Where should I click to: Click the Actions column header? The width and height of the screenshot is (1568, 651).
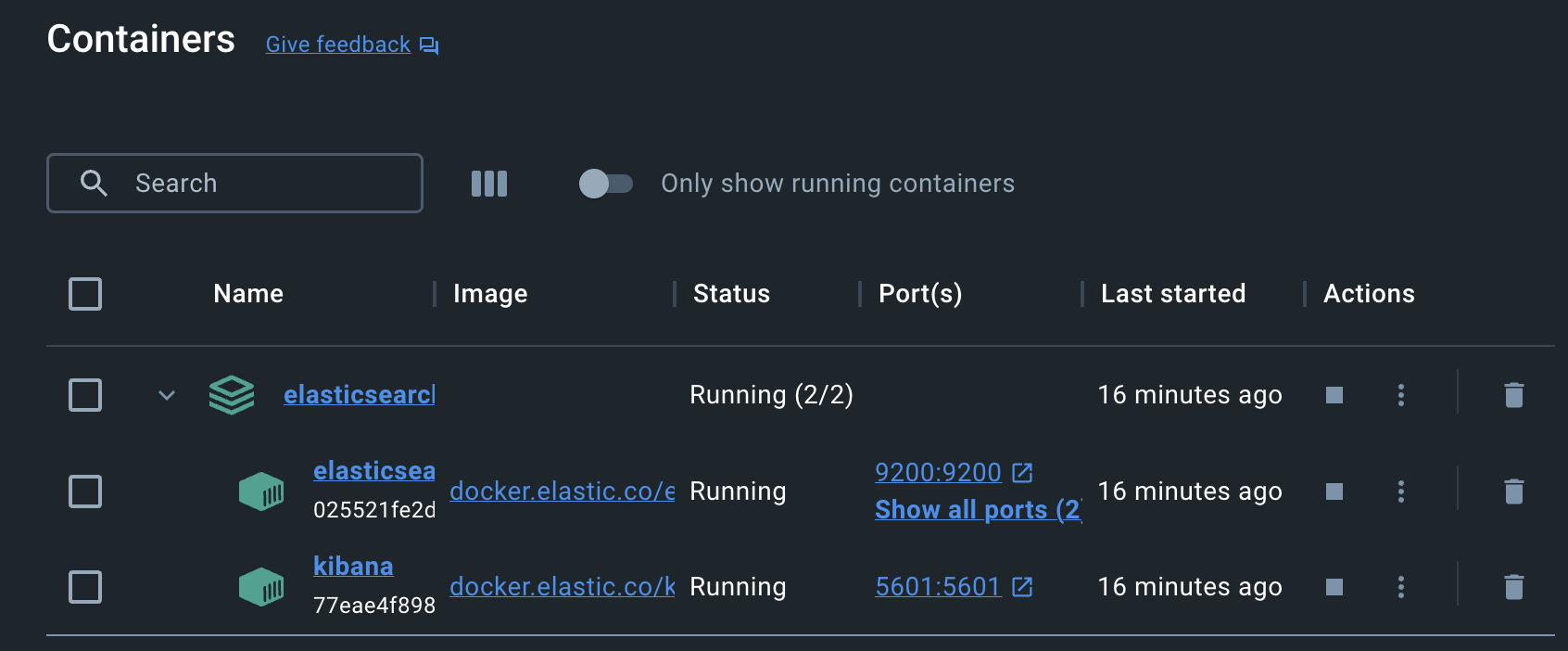click(1369, 294)
